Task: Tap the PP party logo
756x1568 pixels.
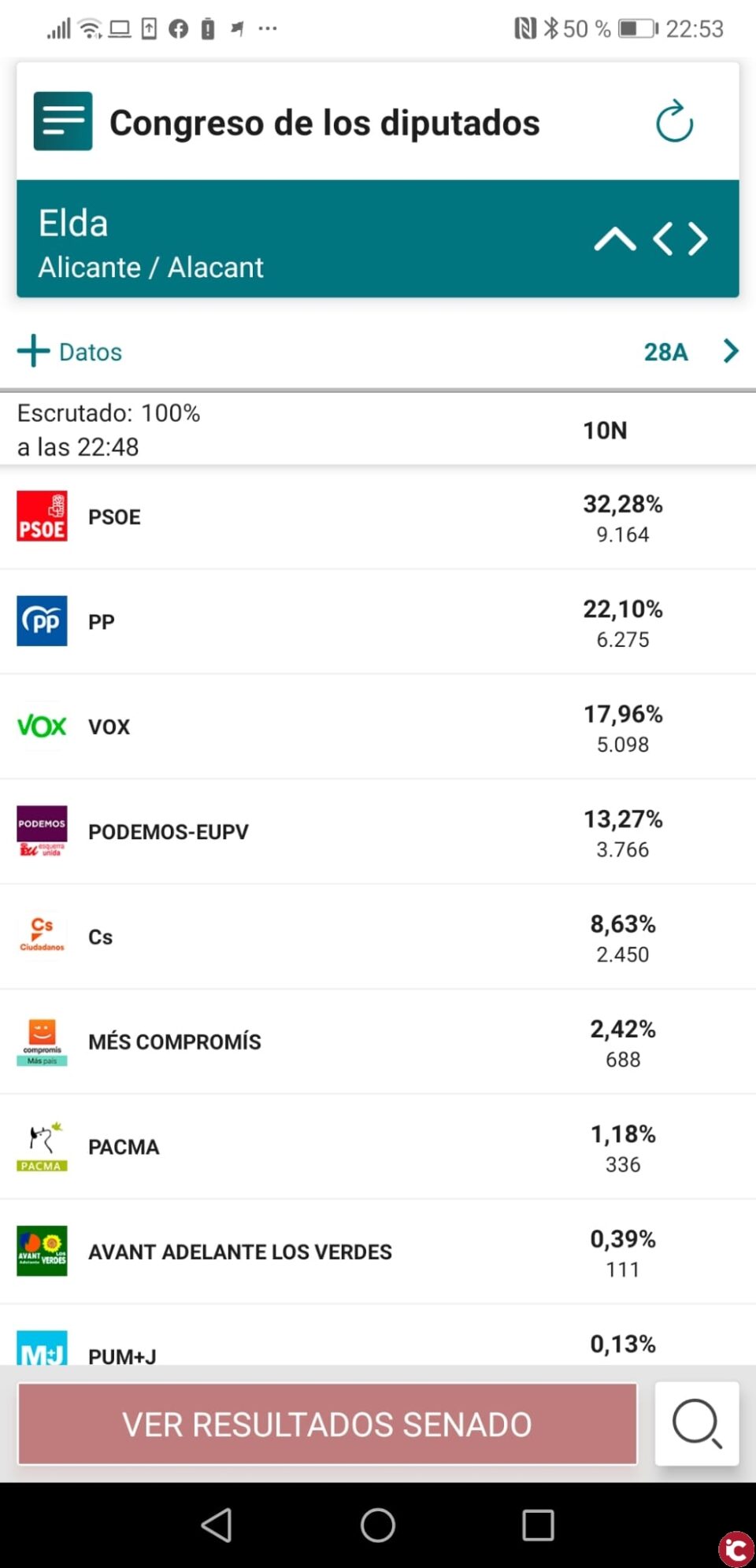Action: tap(42, 621)
